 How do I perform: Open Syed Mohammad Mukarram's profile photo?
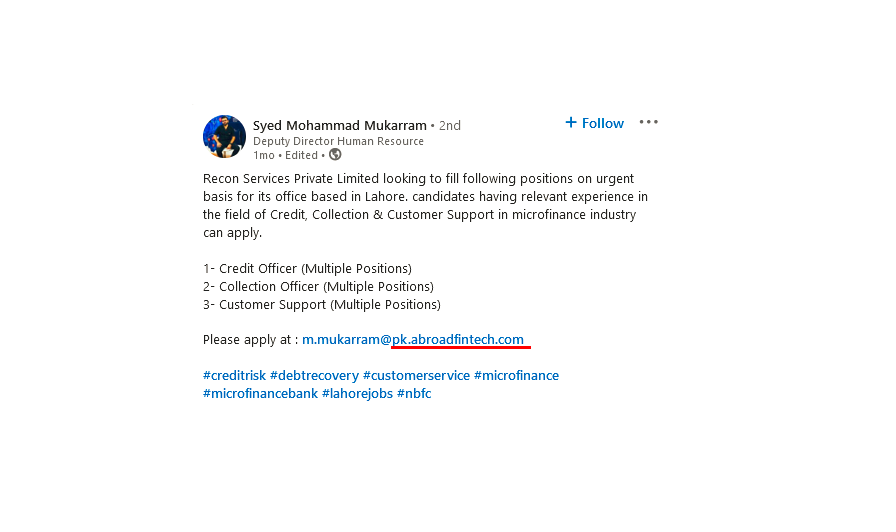click(x=225, y=137)
